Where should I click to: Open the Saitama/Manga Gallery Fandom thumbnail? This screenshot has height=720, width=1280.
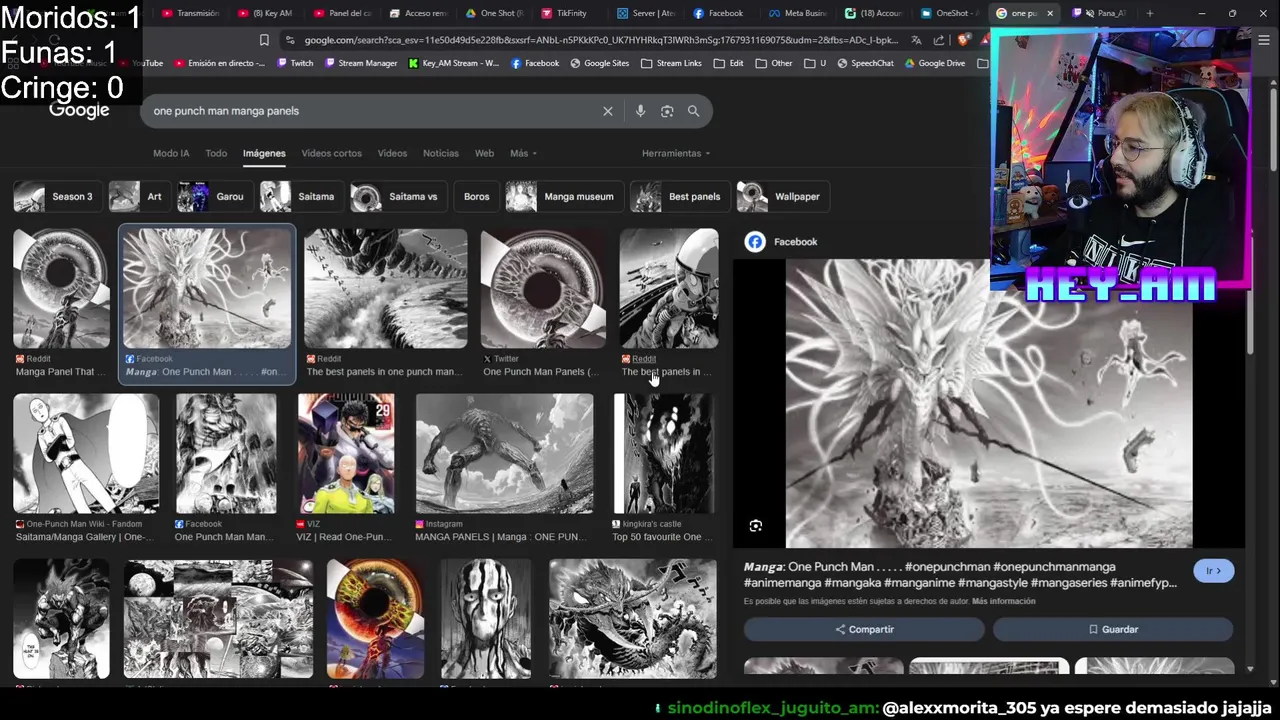[86, 454]
